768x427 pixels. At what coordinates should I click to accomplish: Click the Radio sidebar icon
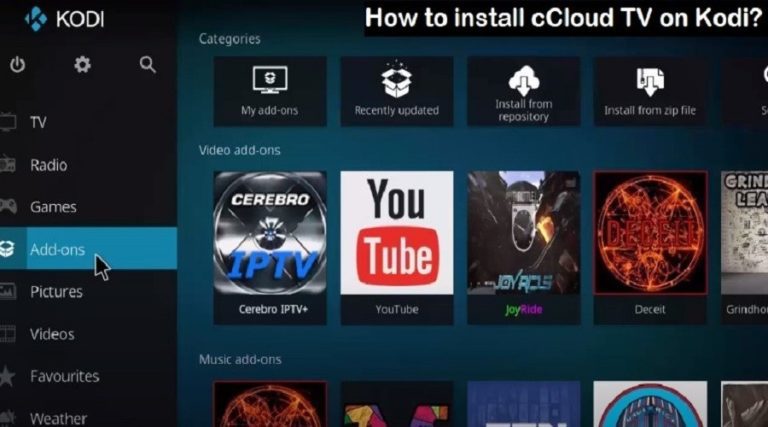click(7, 165)
